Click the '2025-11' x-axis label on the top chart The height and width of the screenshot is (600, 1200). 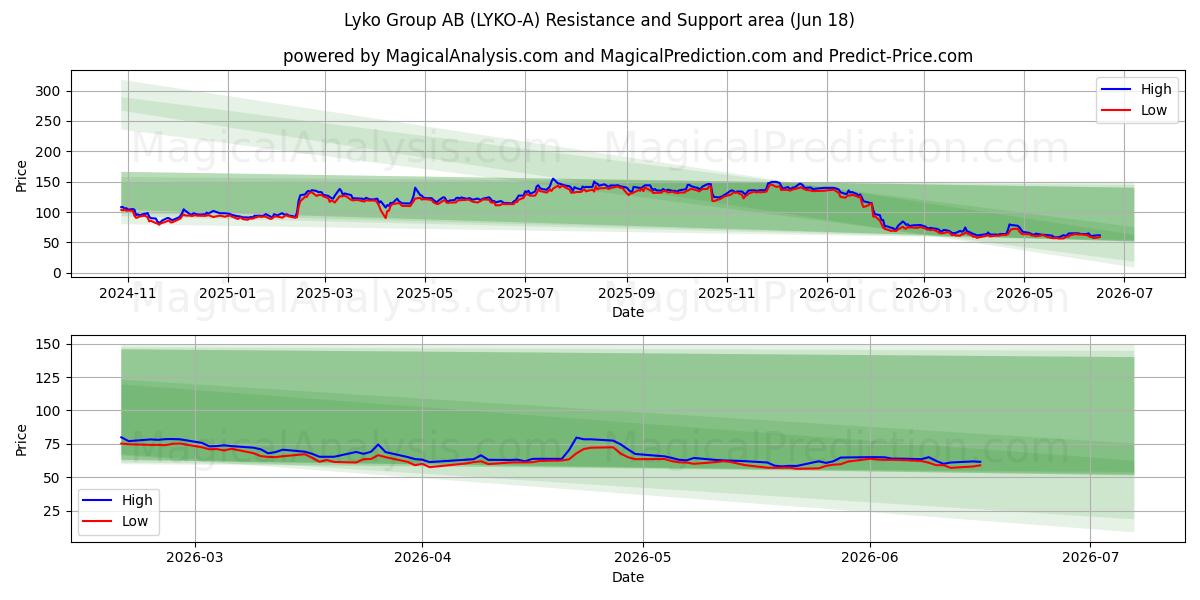(727, 294)
